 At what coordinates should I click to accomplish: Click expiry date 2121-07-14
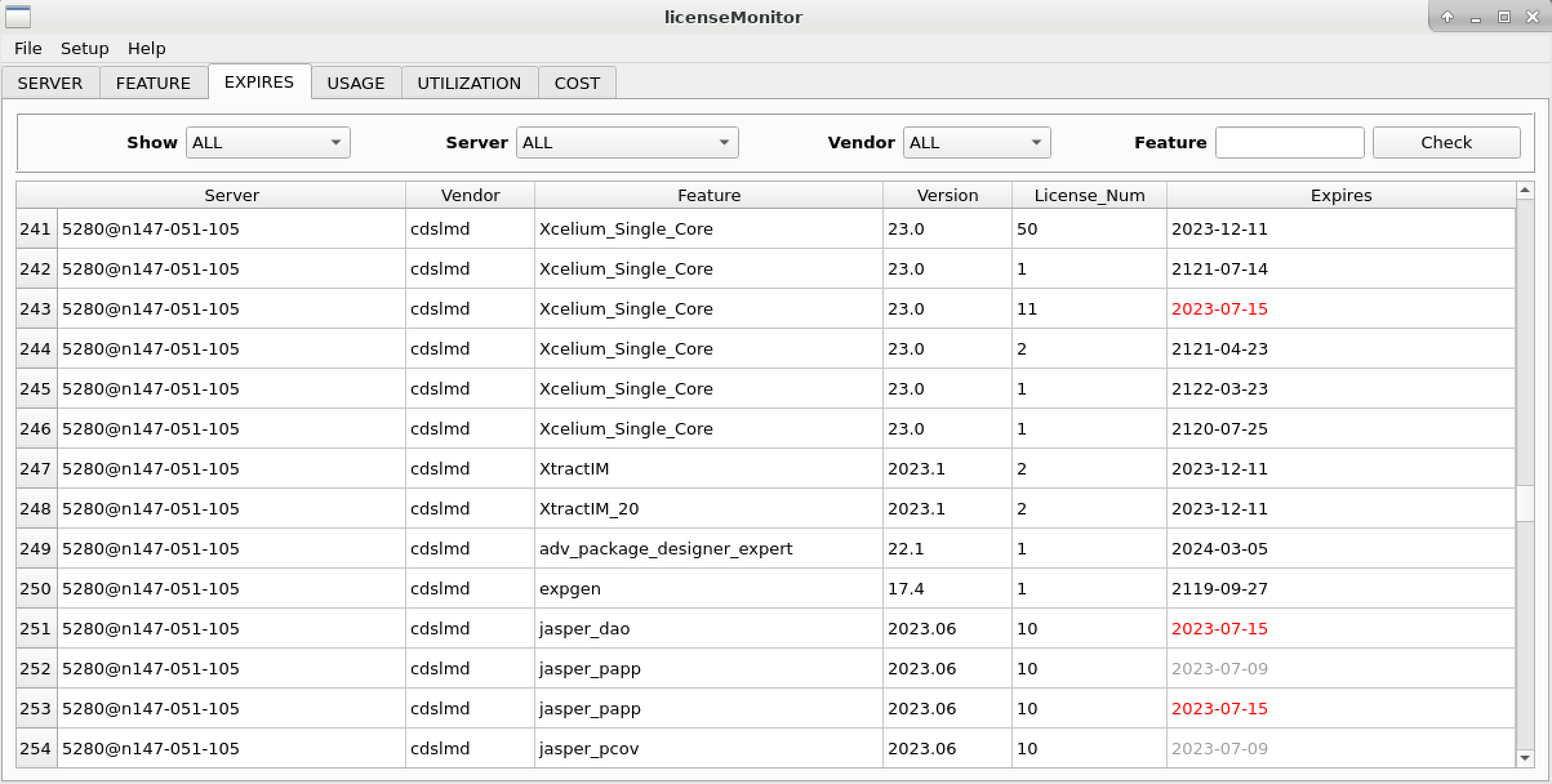[1341, 269]
